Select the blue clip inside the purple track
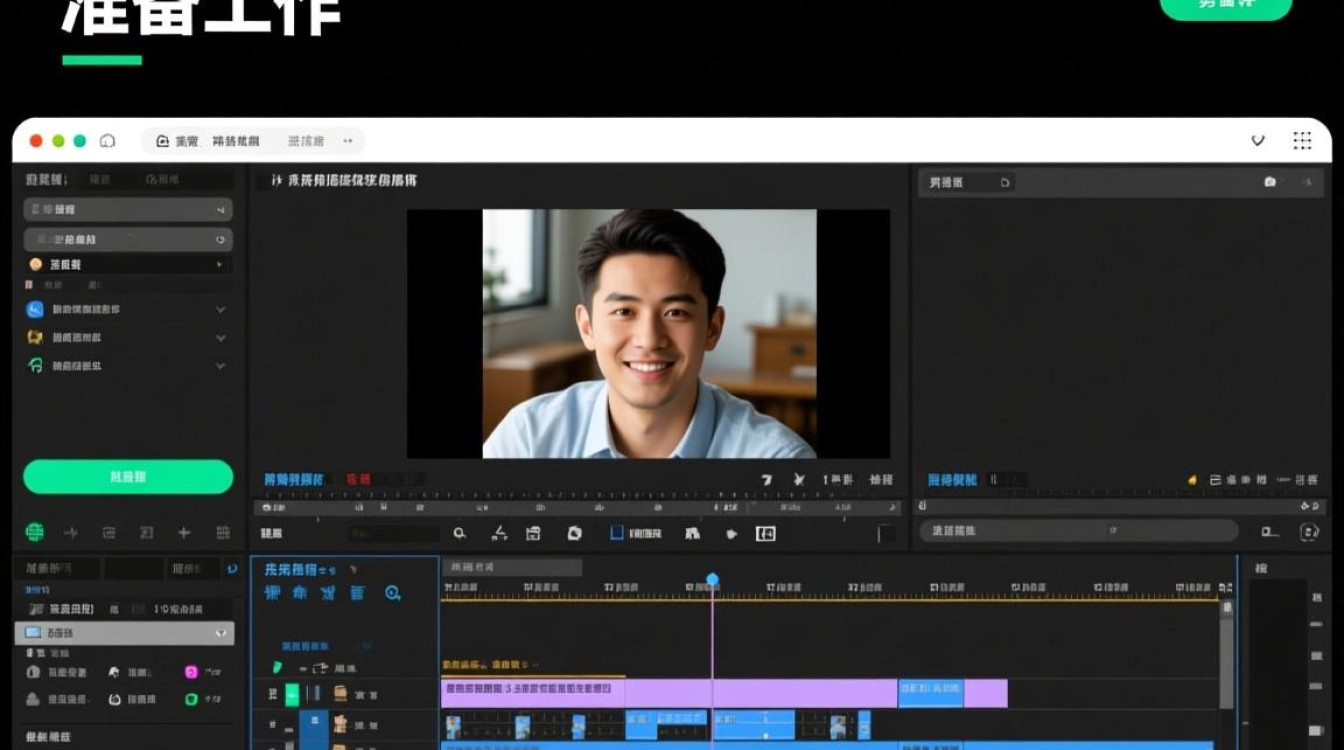Screen dimensions: 1344x750 pyautogui.click(x=930, y=693)
